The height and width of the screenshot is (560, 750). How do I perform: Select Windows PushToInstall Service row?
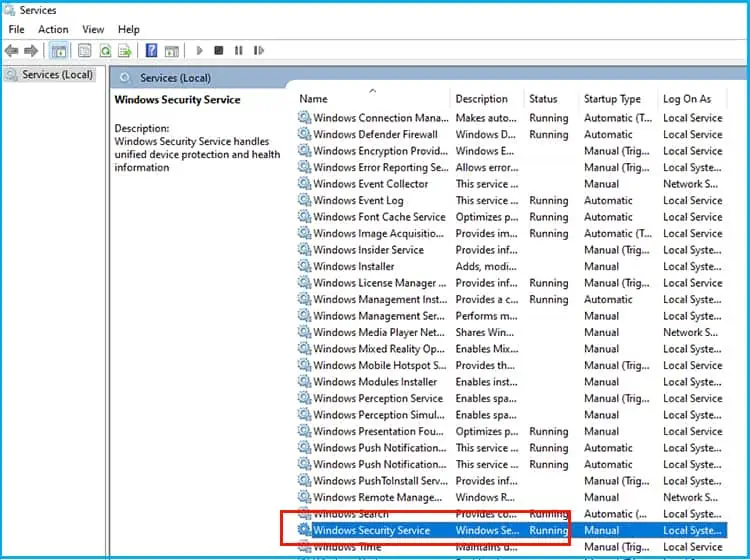click(512, 481)
